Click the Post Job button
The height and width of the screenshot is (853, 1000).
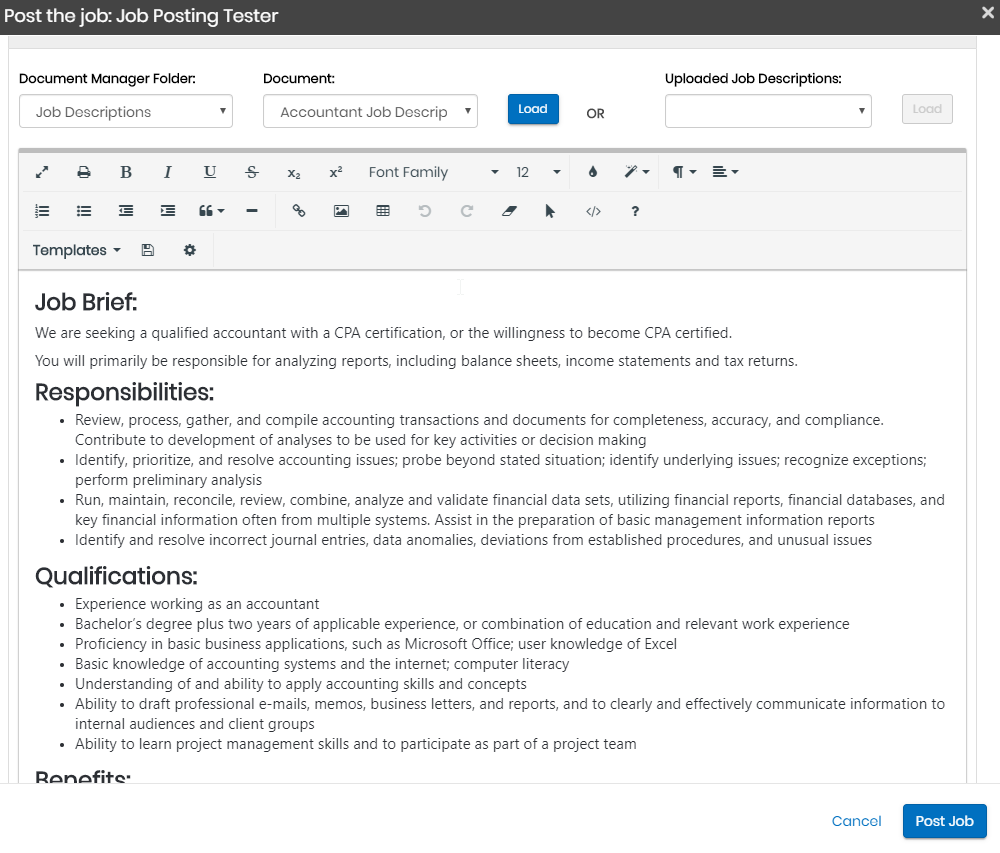[944, 821]
